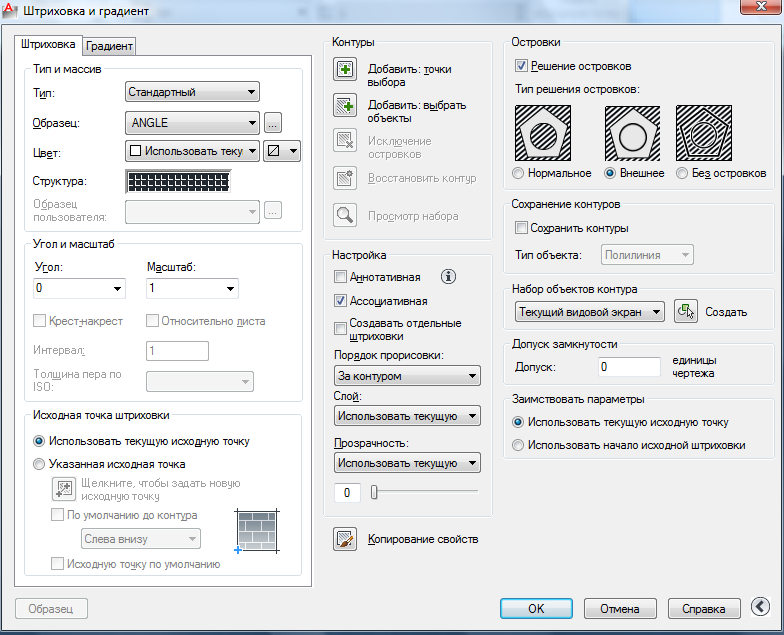Click the Help button
Image resolution: width=784 pixels, height=635 pixels.
point(704,608)
